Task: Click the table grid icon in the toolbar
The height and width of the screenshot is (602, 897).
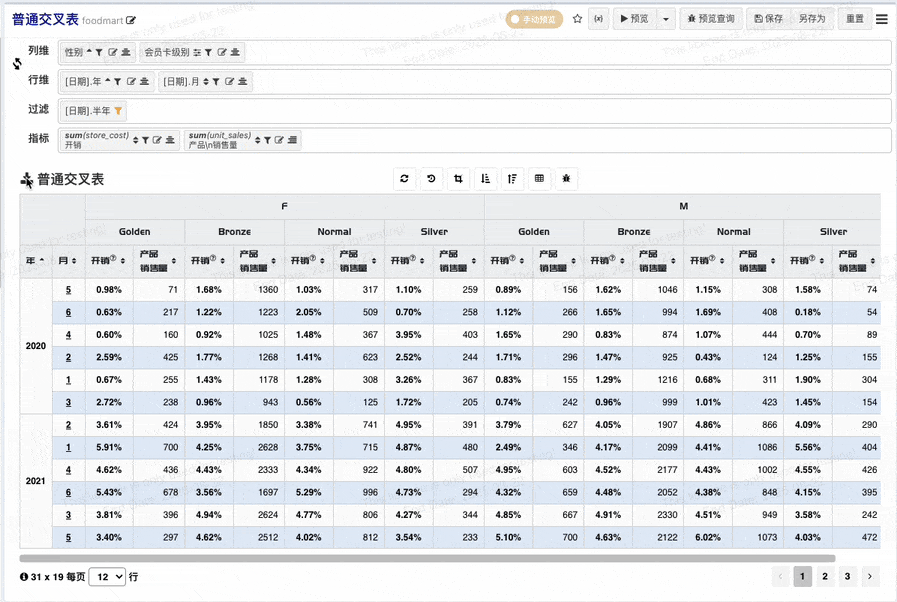Action: point(539,179)
